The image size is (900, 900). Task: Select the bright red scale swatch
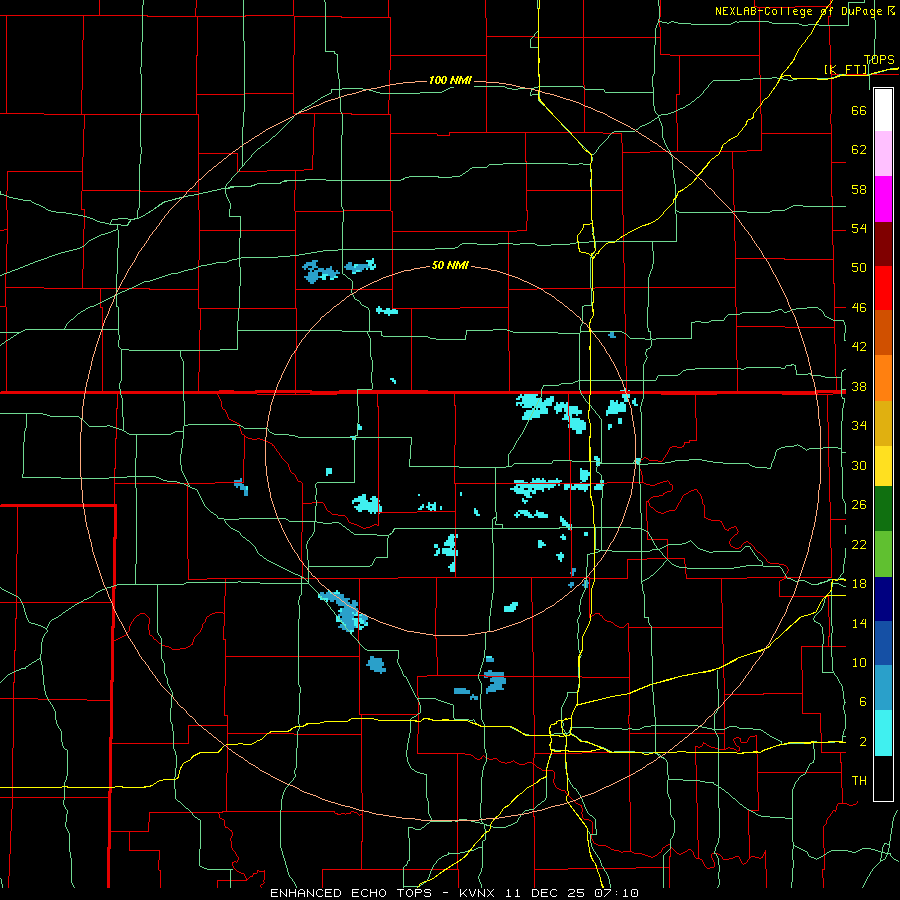click(883, 288)
